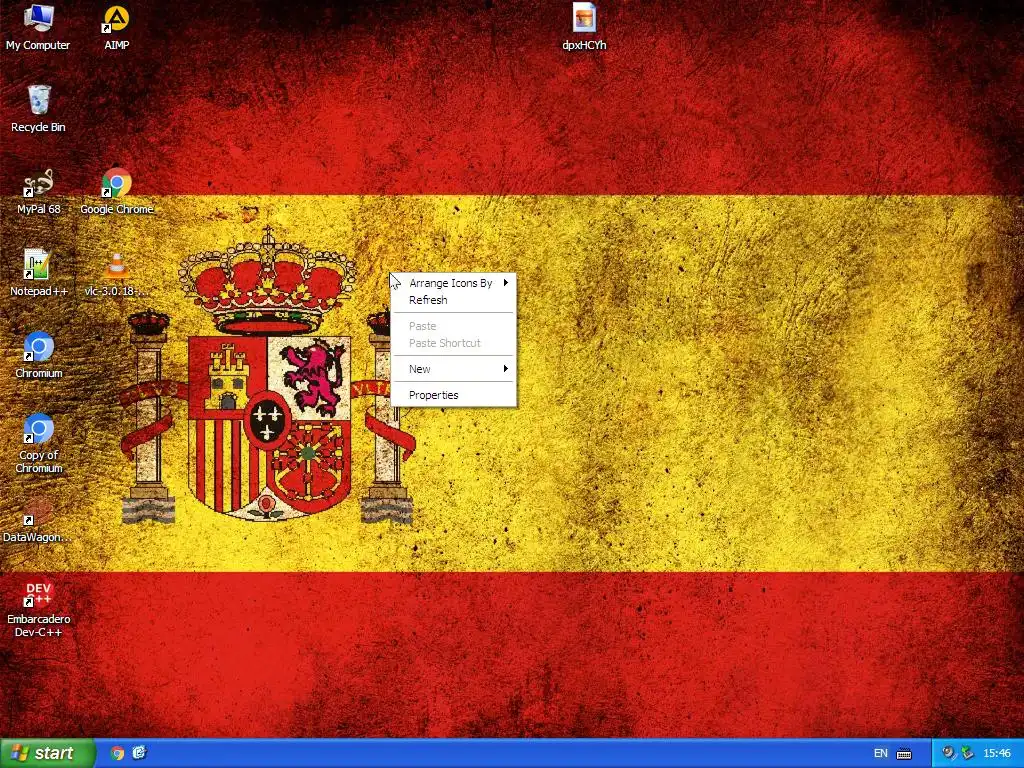Select the Recycle Bin icon
Screen dimensions: 1024x768
pyautogui.click(x=38, y=108)
